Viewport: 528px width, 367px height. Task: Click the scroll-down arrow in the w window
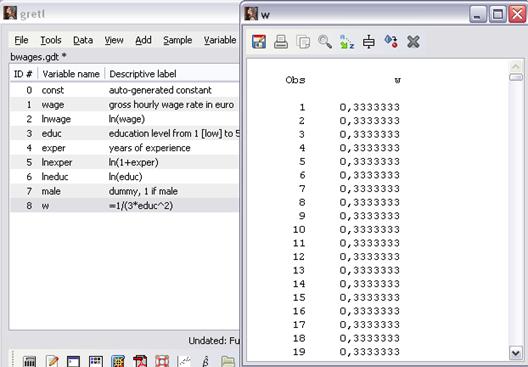[516, 353]
